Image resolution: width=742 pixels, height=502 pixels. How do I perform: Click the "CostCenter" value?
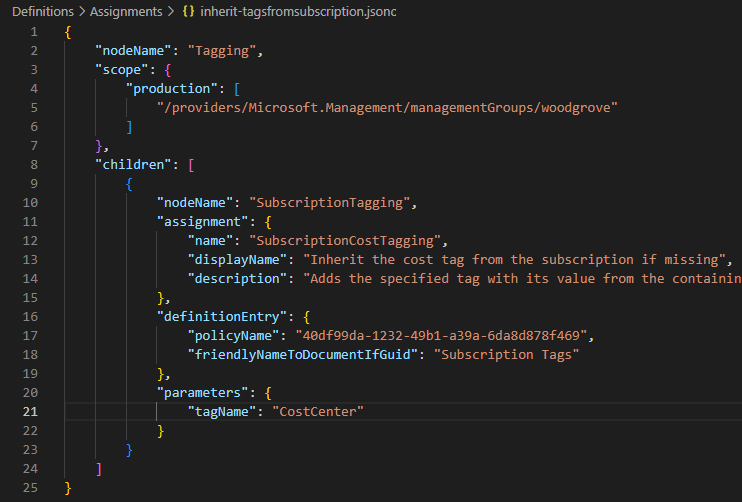pos(318,412)
